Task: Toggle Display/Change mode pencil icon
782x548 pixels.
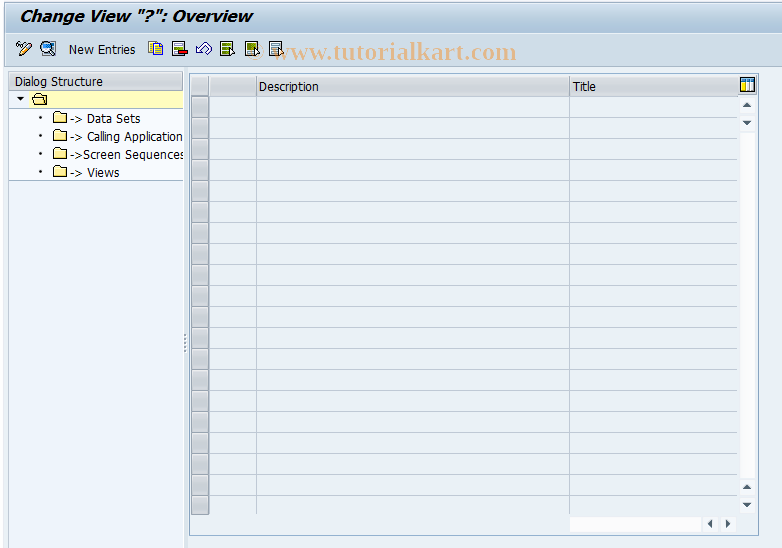Action: (x=23, y=49)
